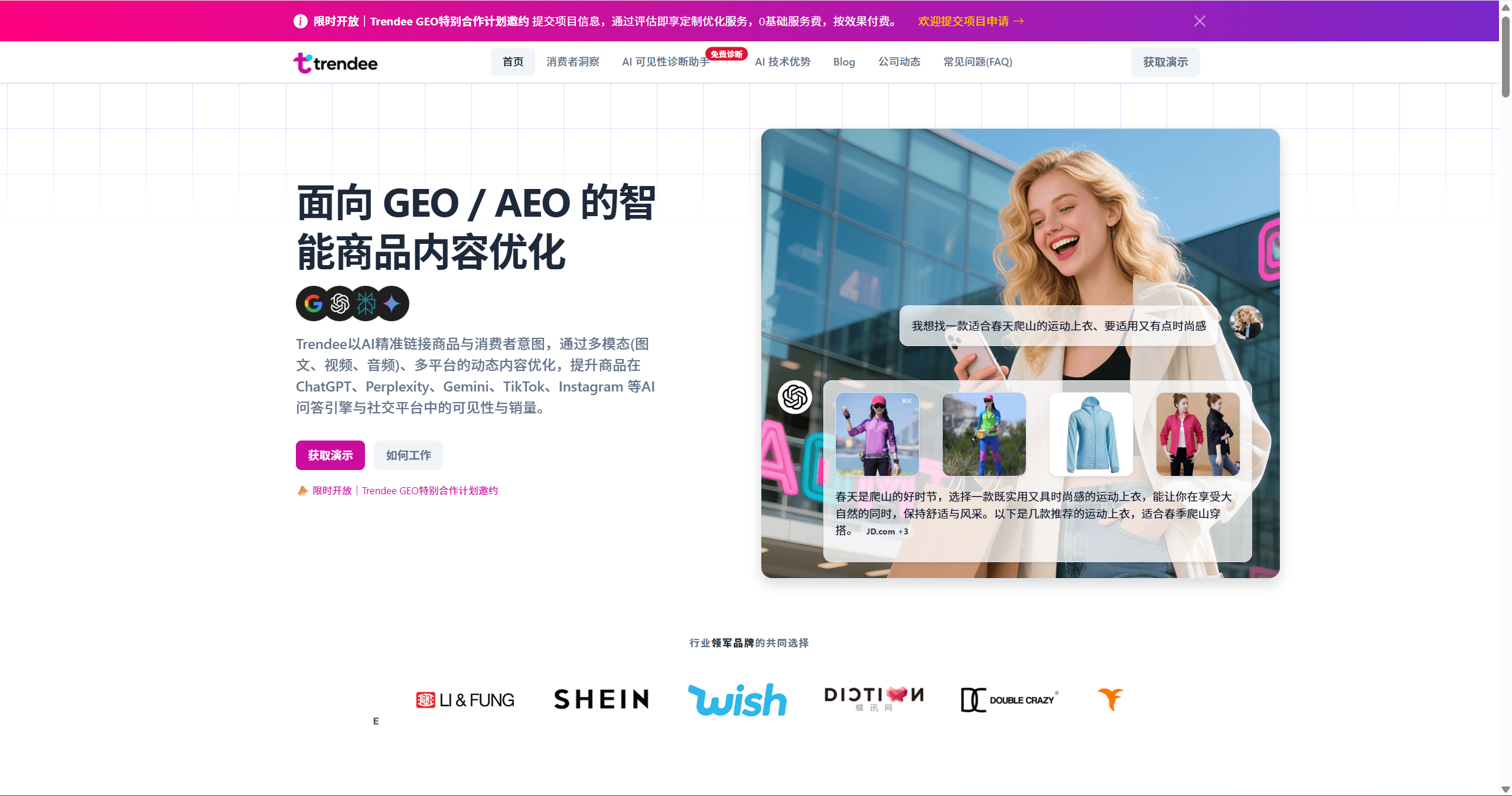Click the info icon in top banner
The image size is (1512, 796).
[300, 21]
